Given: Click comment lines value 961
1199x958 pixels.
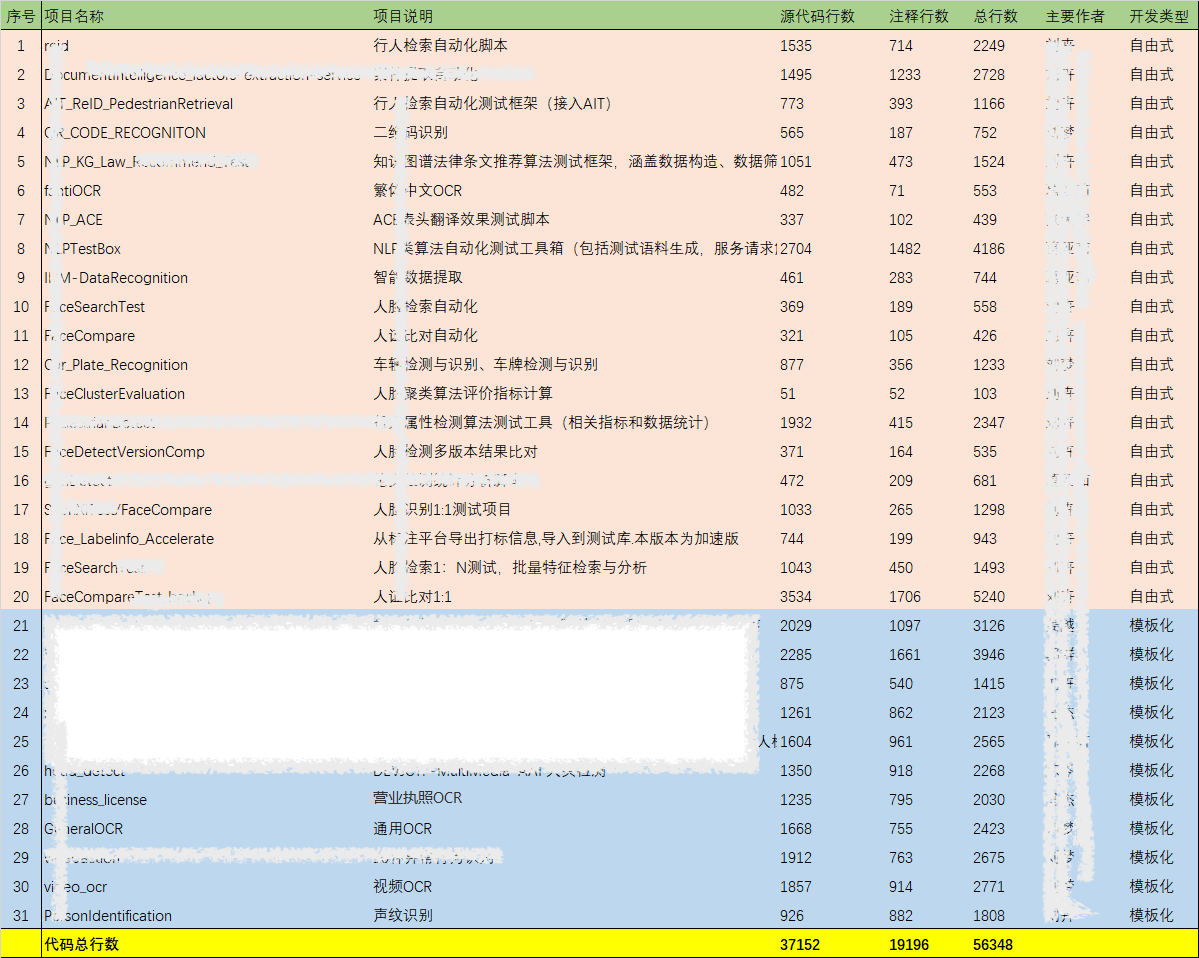Looking at the screenshot, I should pyautogui.click(x=901, y=743).
